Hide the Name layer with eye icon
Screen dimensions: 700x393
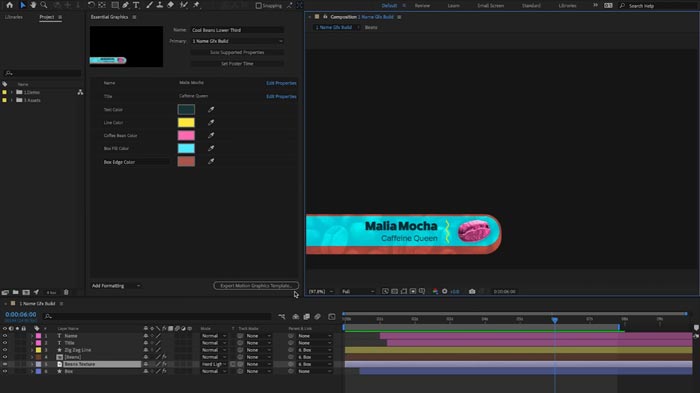(5, 336)
